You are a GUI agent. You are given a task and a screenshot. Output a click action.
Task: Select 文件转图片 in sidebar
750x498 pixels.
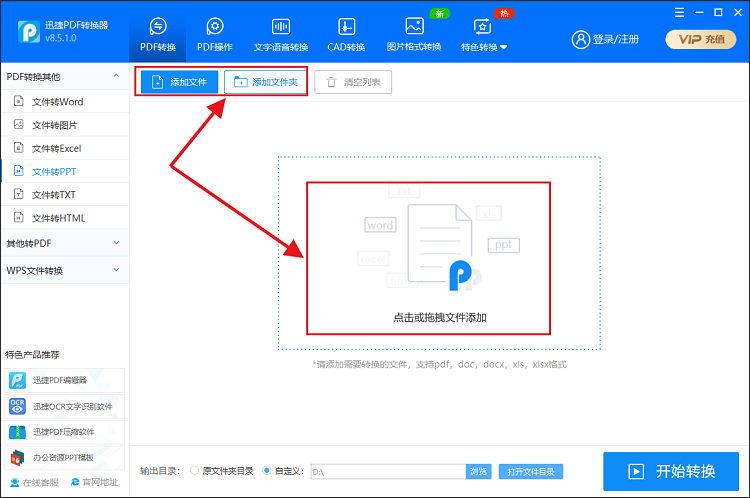[x=65, y=125]
